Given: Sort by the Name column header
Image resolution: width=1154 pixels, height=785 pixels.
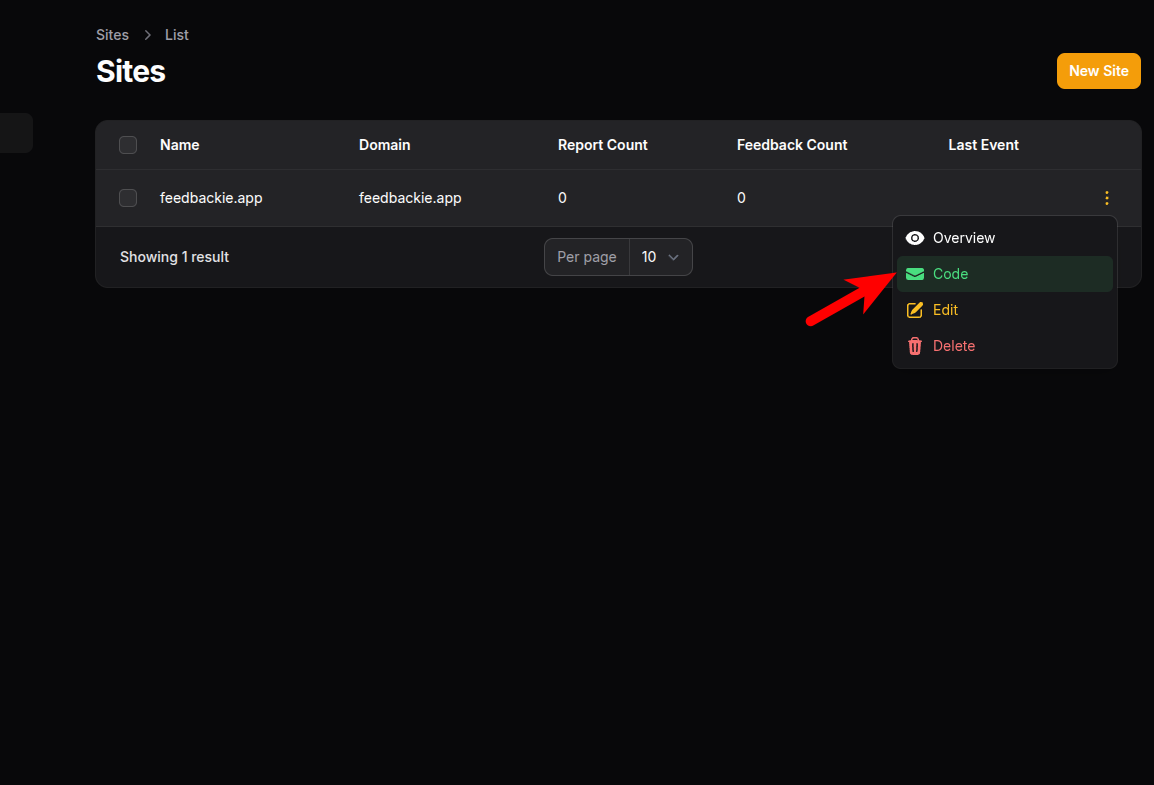Looking at the screenshot, I should point(179,145).
